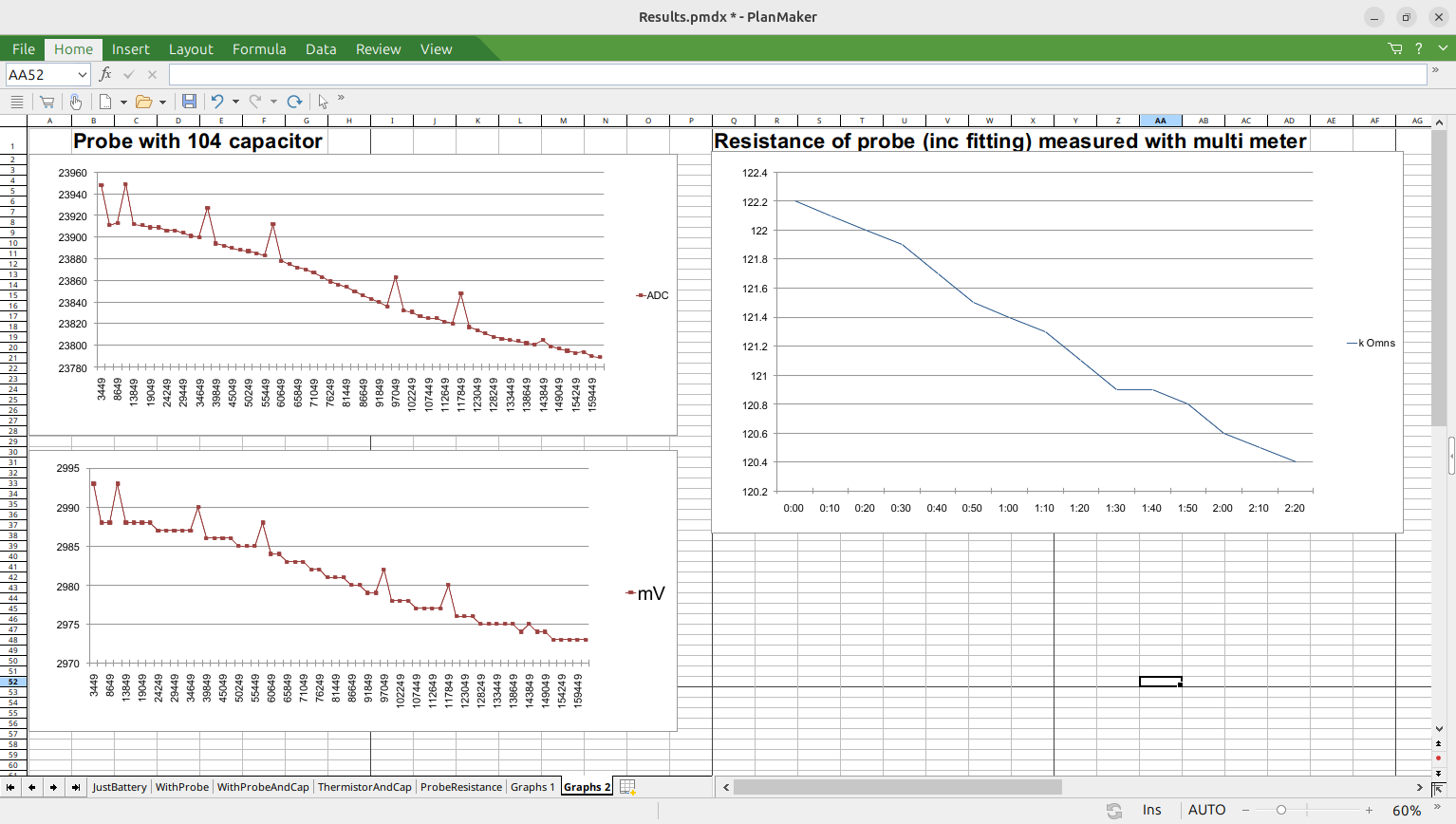Expand the formula bar with chevron
This screenshot has height=824, width=1456.
coord(1435,70)
